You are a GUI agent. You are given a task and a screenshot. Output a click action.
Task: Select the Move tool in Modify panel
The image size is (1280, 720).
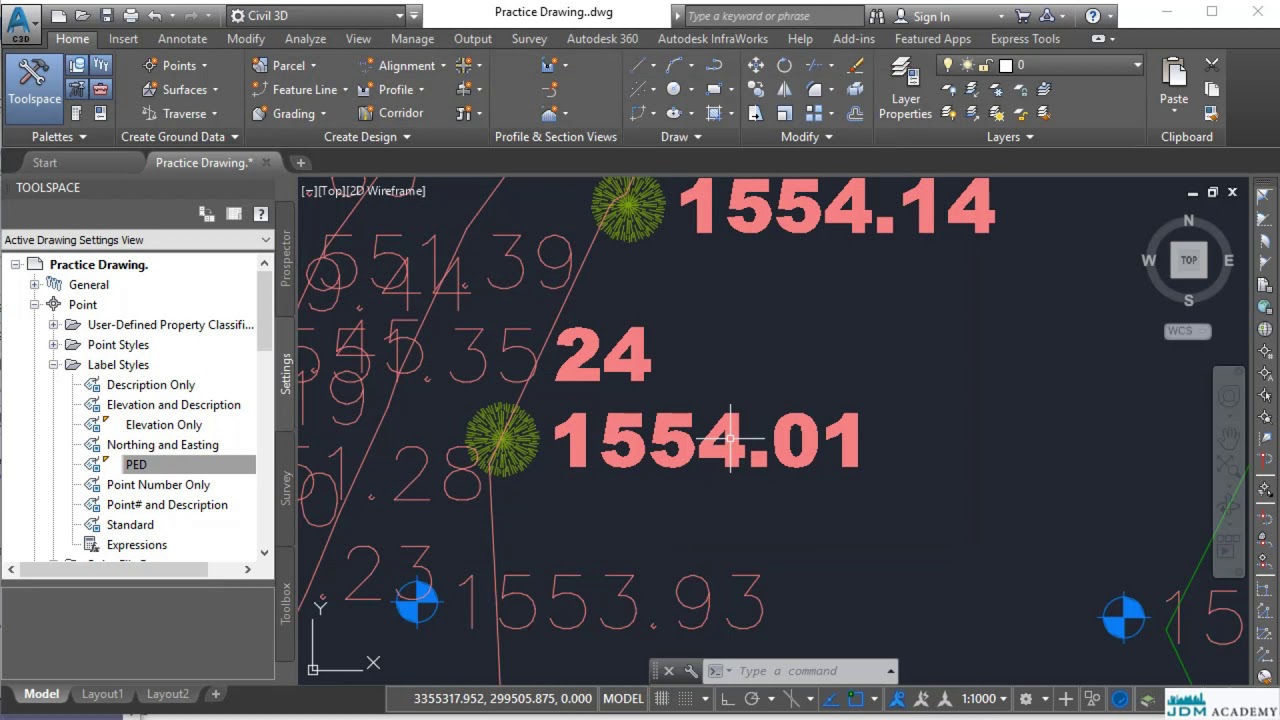tap(756, 65)
